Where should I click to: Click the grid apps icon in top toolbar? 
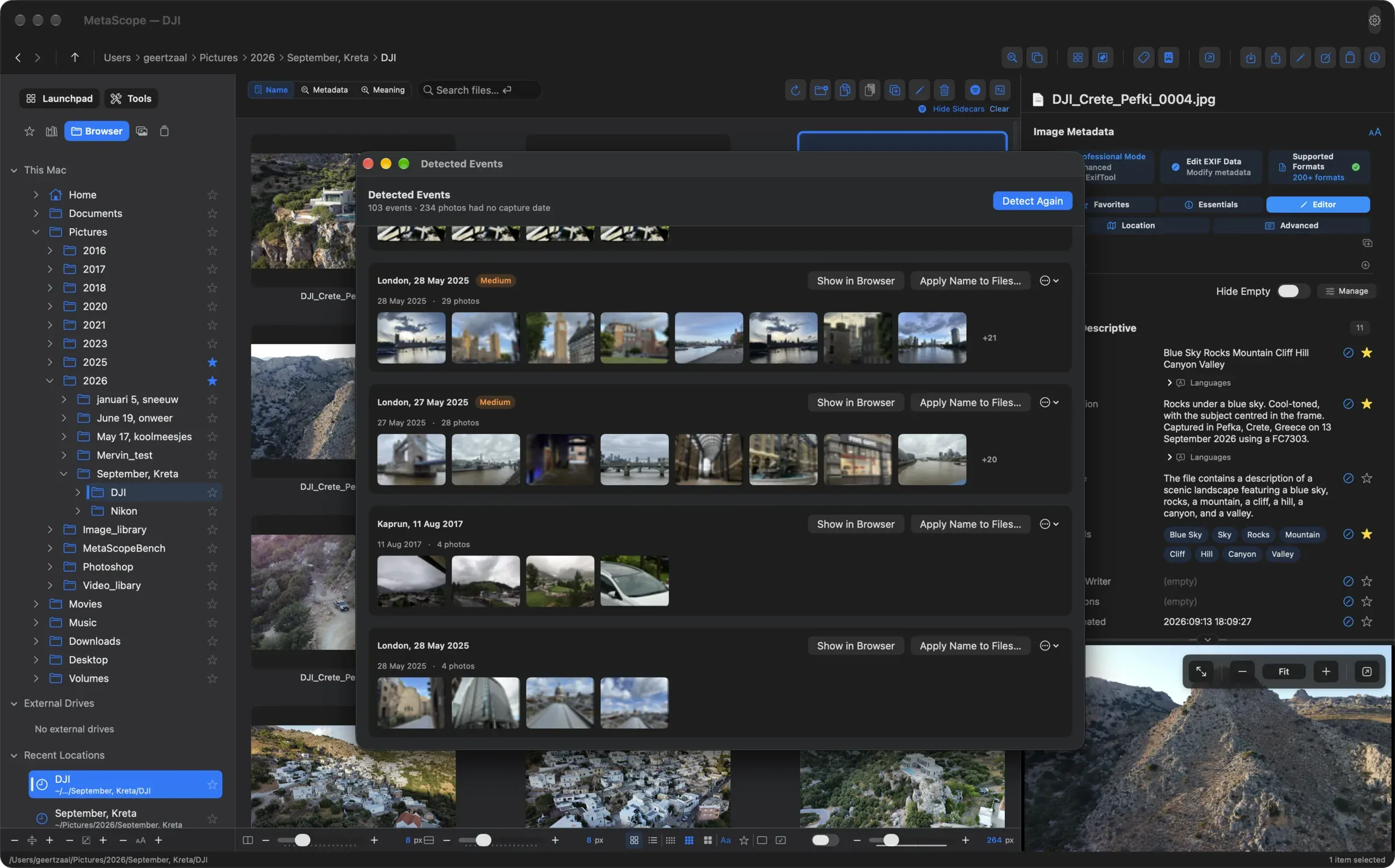coord(1077,57)
